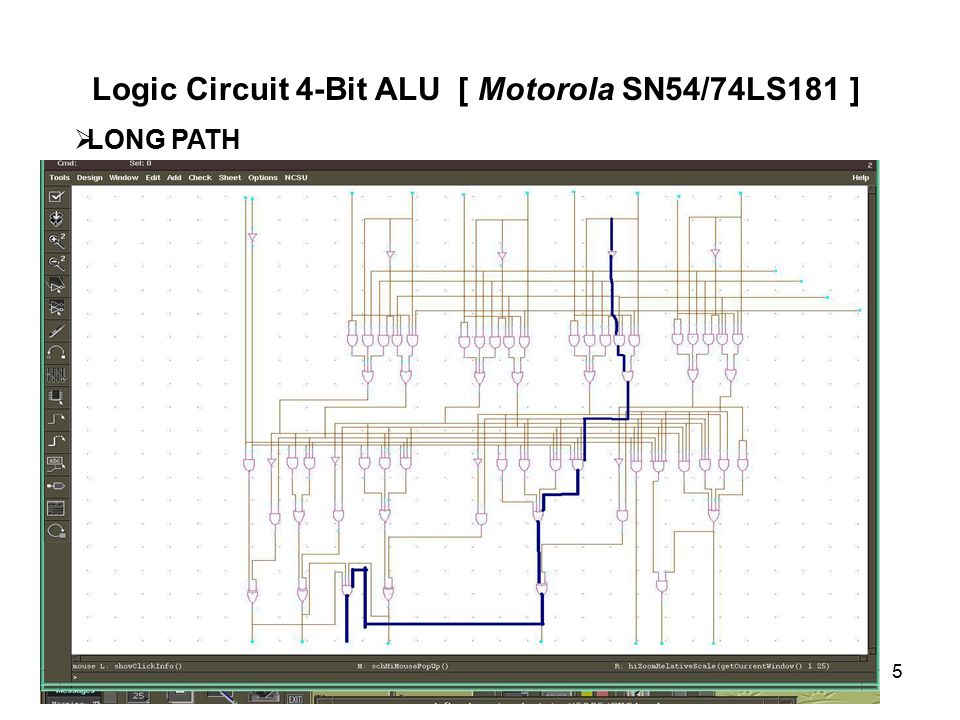
Task: Open the Property editor icon
Action: (56, 375)
